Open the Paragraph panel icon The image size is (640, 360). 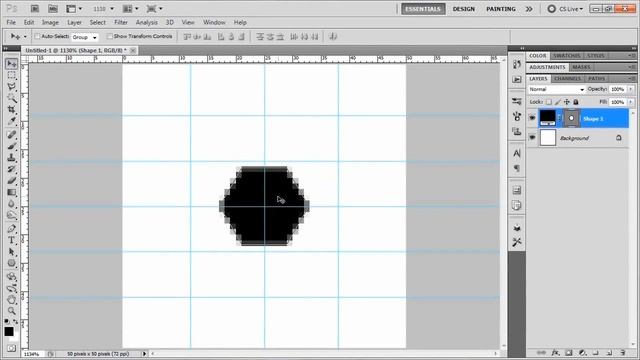tap(517, 168)
